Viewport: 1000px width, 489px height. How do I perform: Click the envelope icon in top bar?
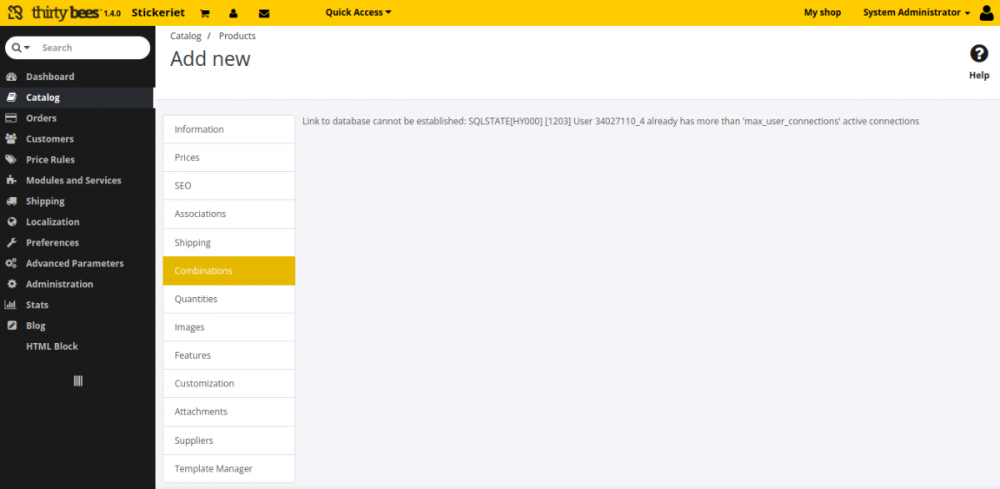264,13
